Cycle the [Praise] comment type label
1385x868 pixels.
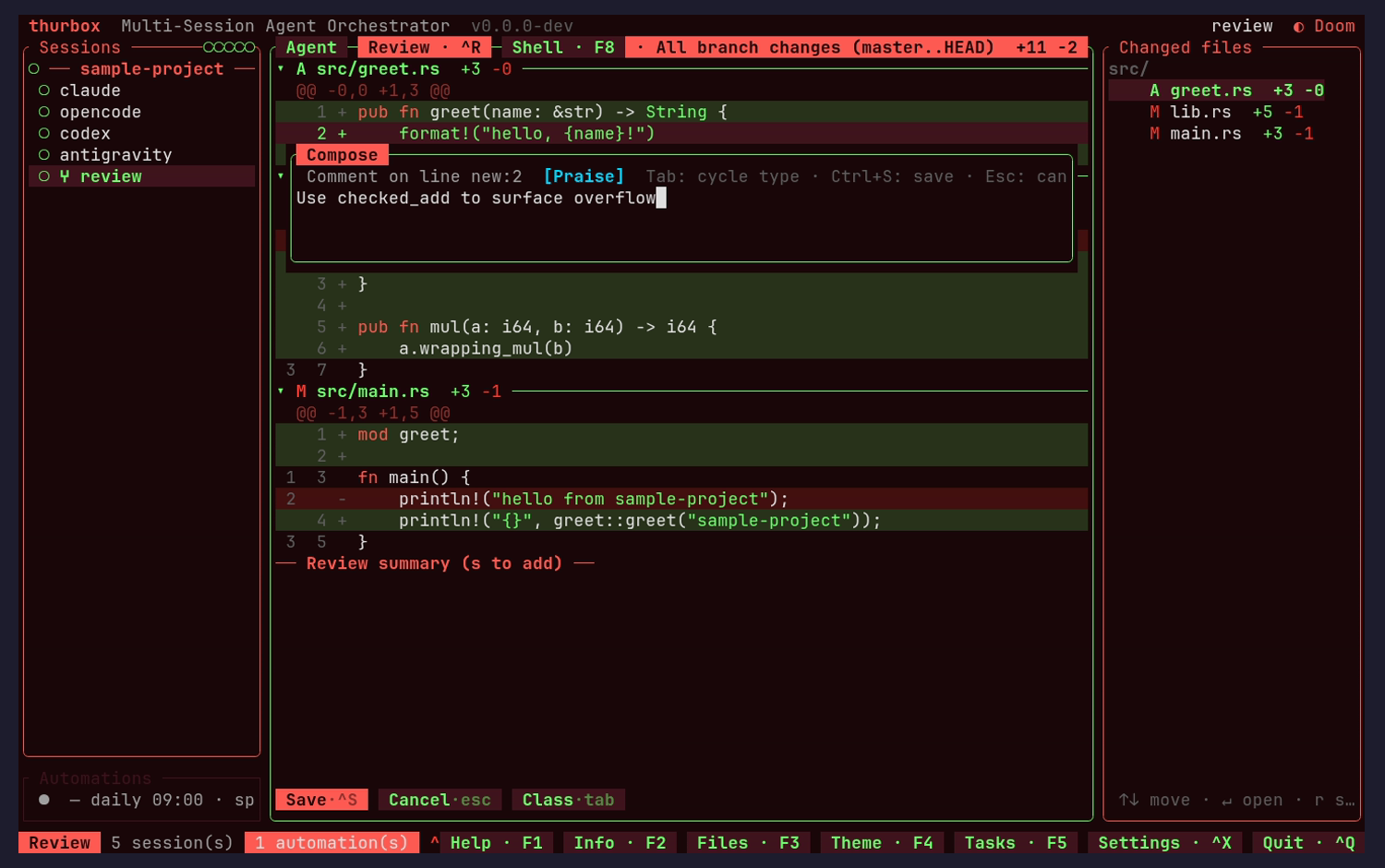(x=584, y=176)
